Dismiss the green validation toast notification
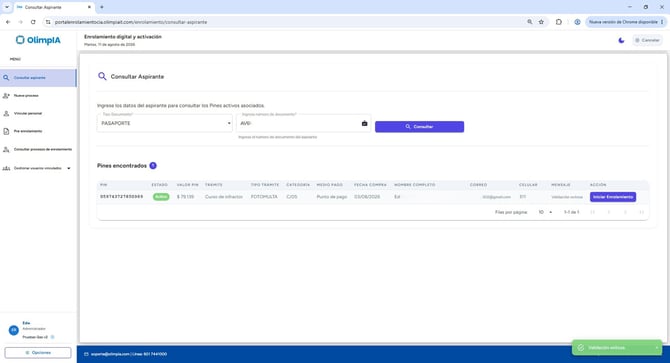Image resolution: width=670 pixels, height=363 pixels. tap(657, 348)
